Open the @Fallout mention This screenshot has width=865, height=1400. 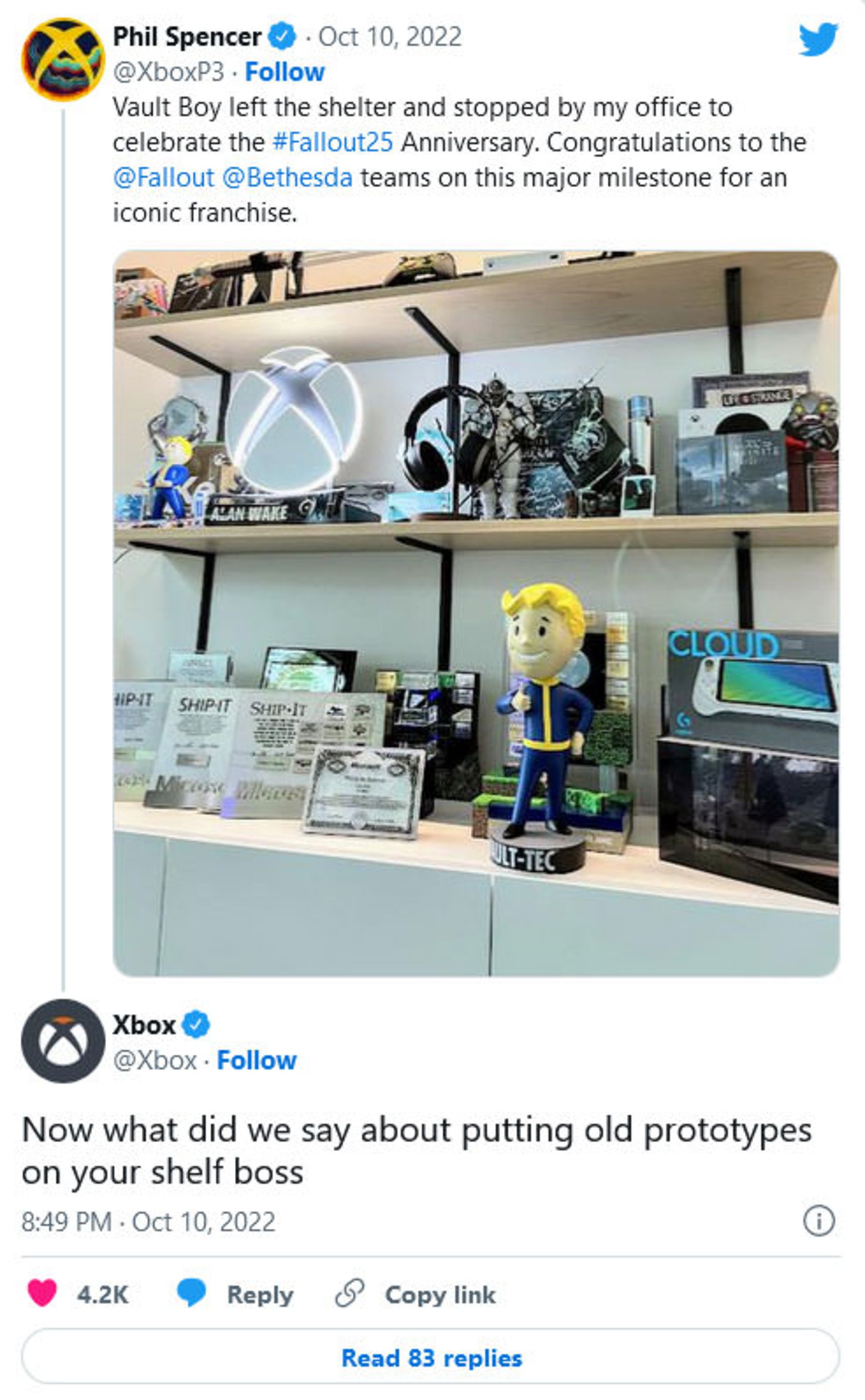(163, 178)
